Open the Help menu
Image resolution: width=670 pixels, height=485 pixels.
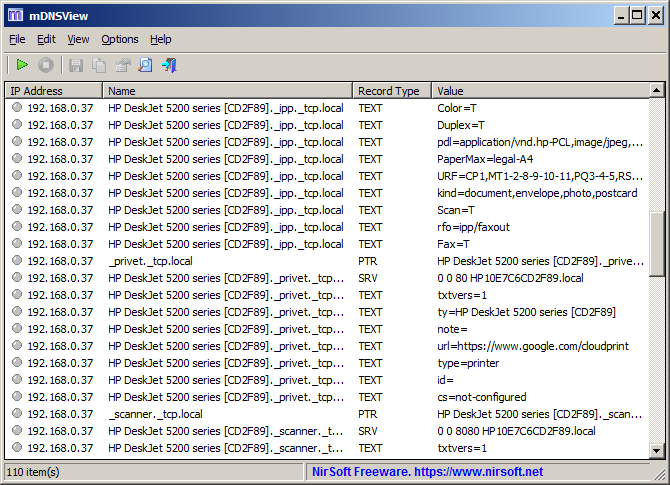(x=161, y=39)
